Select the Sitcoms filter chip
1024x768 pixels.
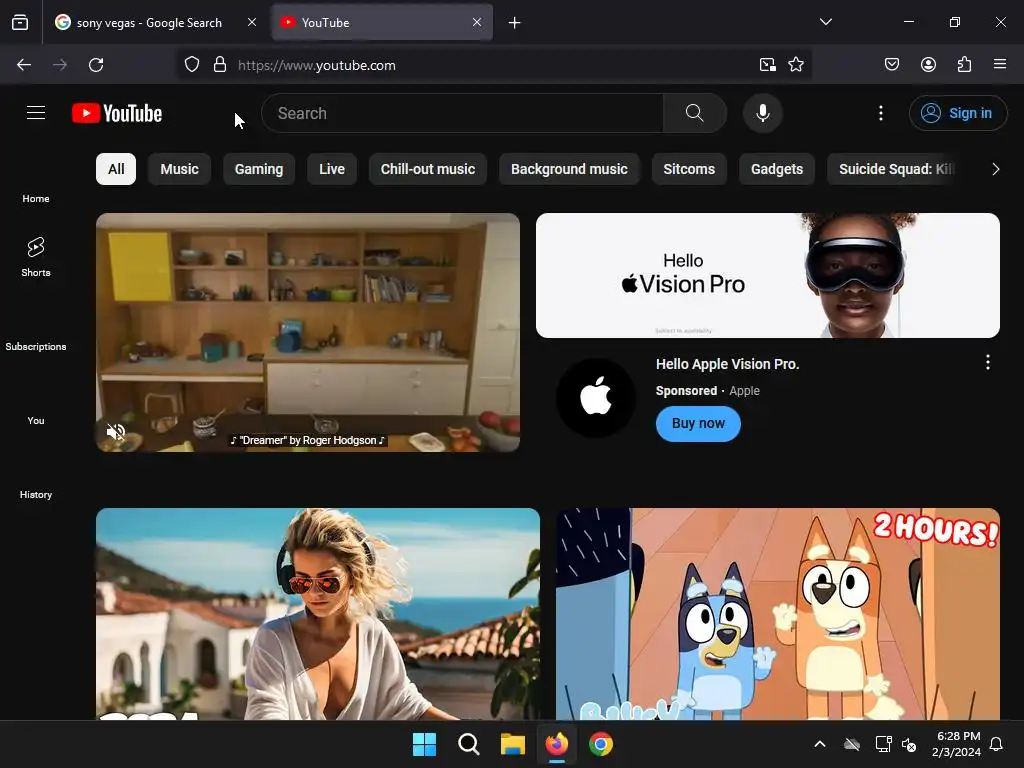click(x=689, y=169)
